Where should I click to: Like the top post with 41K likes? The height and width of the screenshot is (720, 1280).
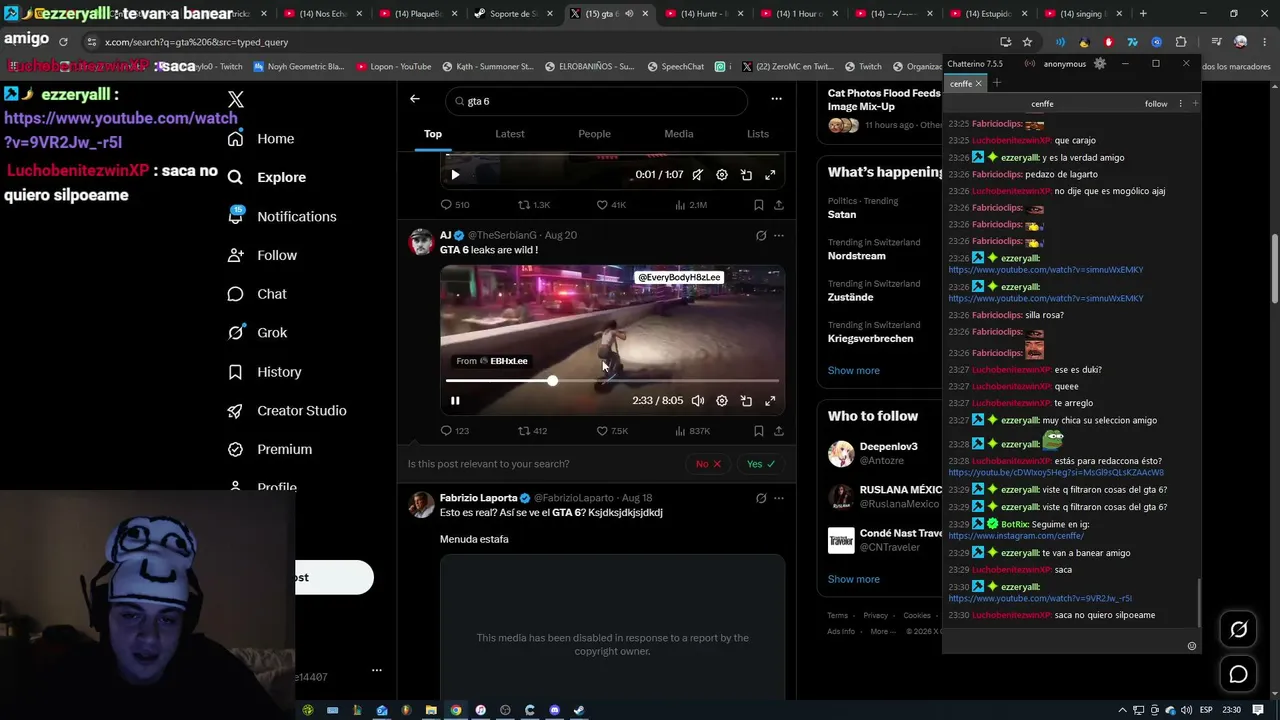612,205
